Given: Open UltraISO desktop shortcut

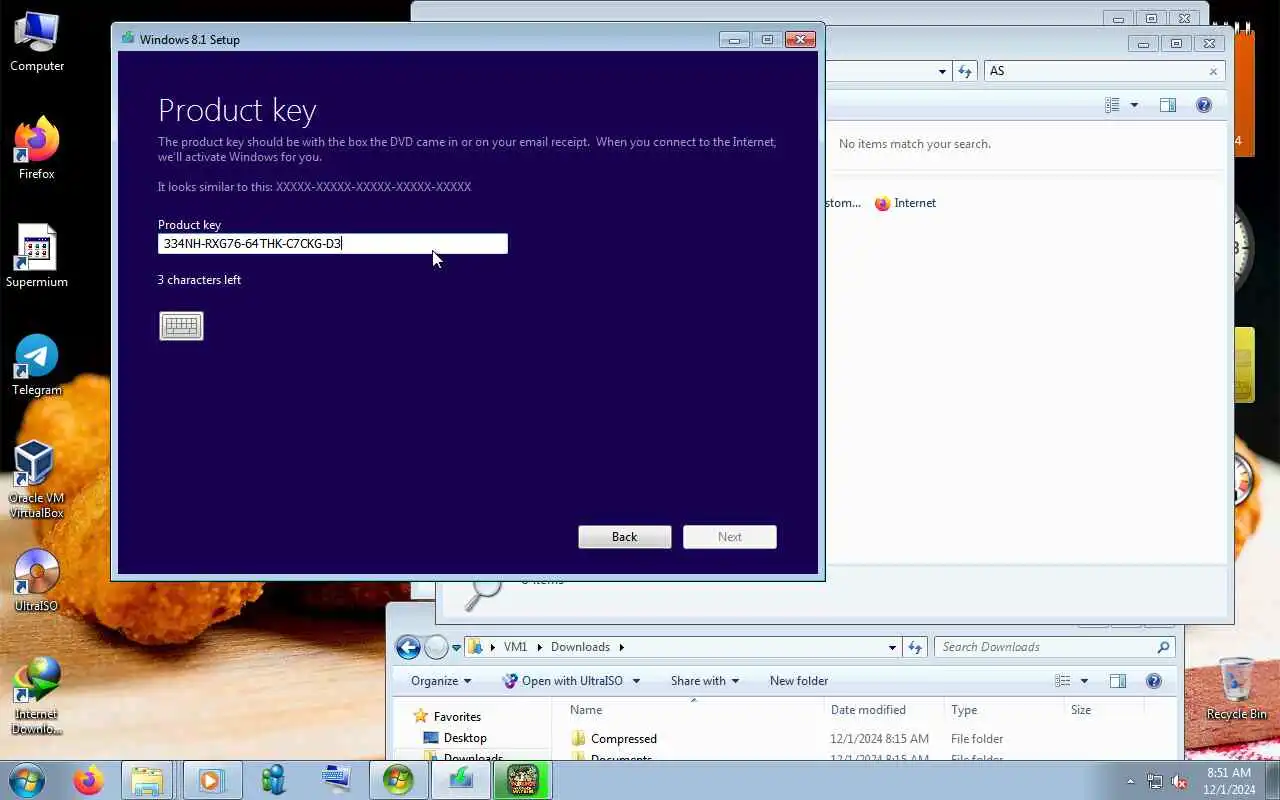Looking at the screenshot, I should (37, 581).
